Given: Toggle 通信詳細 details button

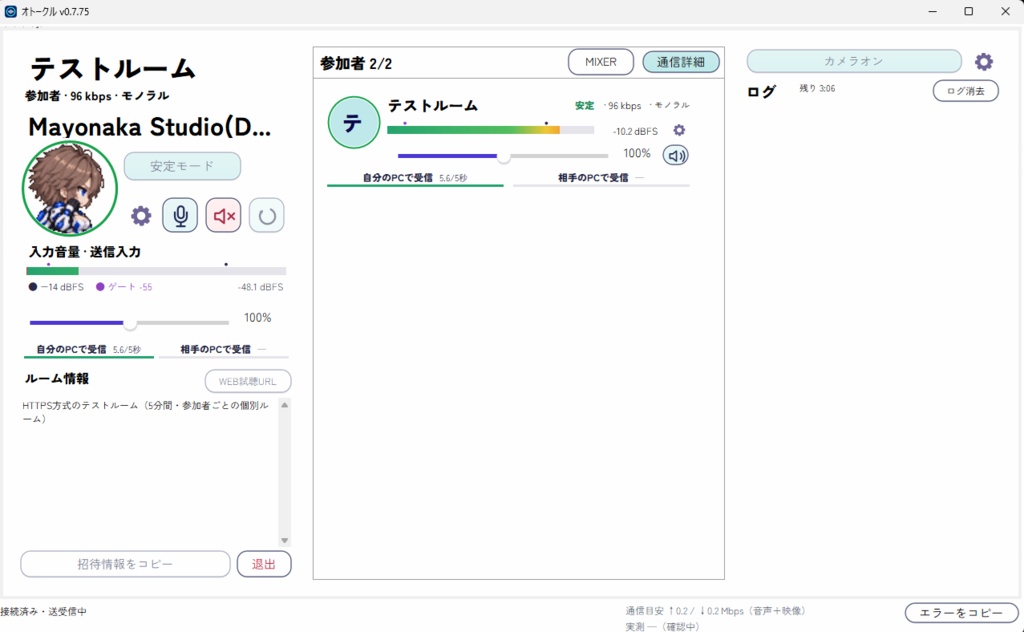Looking at the screenshot, I should [x=681, y=62].
